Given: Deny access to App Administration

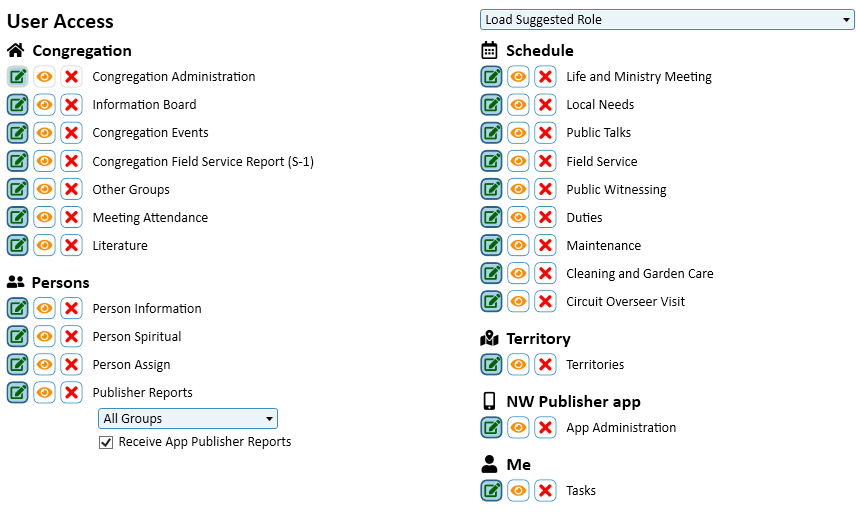Looking at the screenshot, I should click(x=545, y=428).
